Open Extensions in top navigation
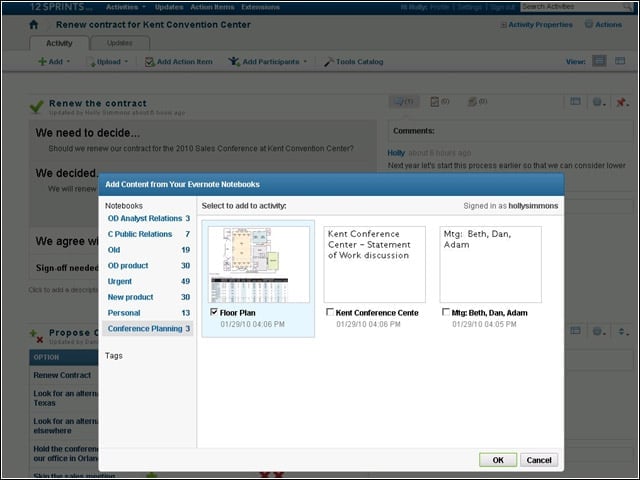The width and height of the screenshot is (640, 480). [260, 7]
